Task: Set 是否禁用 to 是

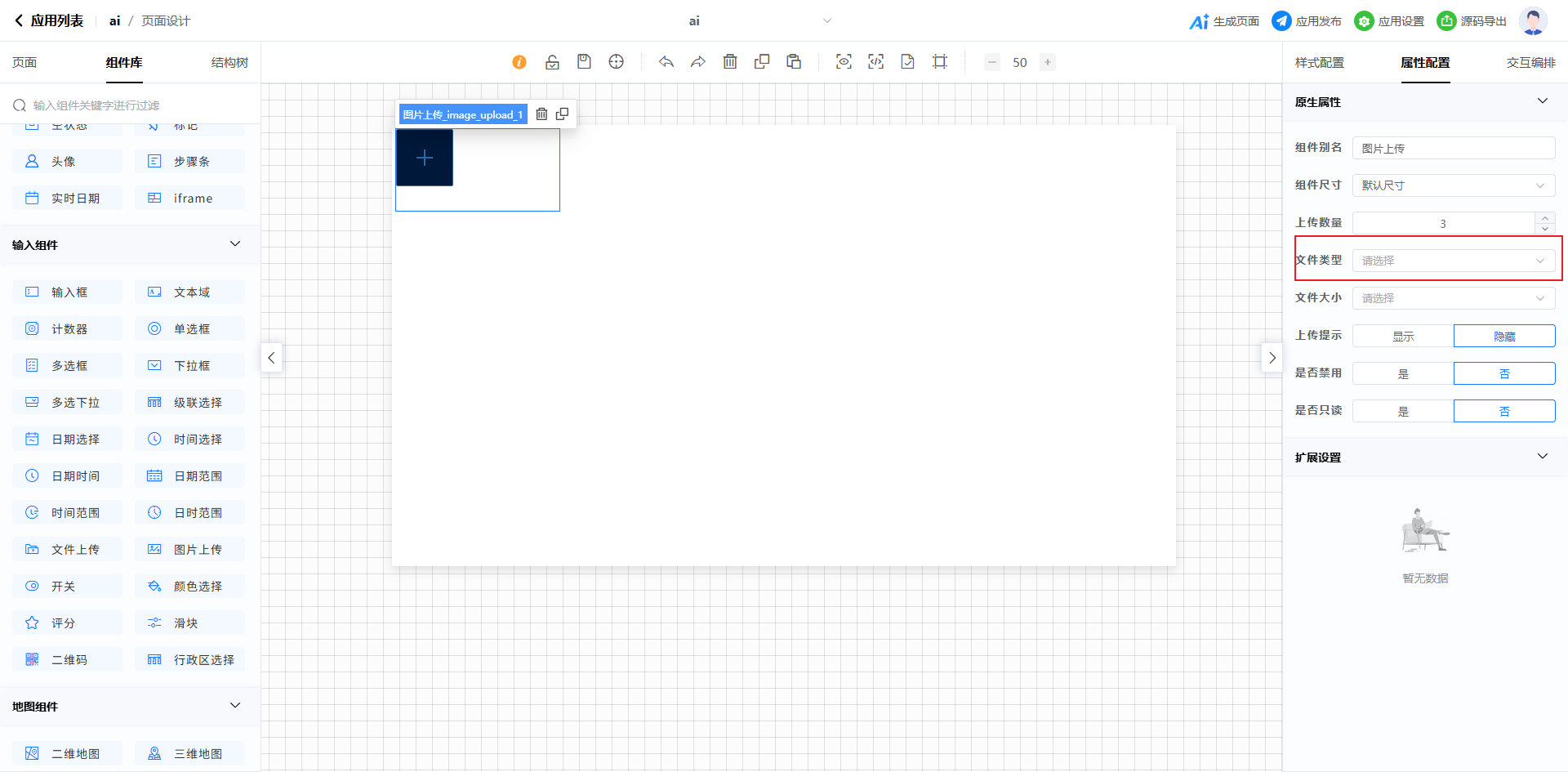Action: pyautogui.click(x=1403, y=373)
